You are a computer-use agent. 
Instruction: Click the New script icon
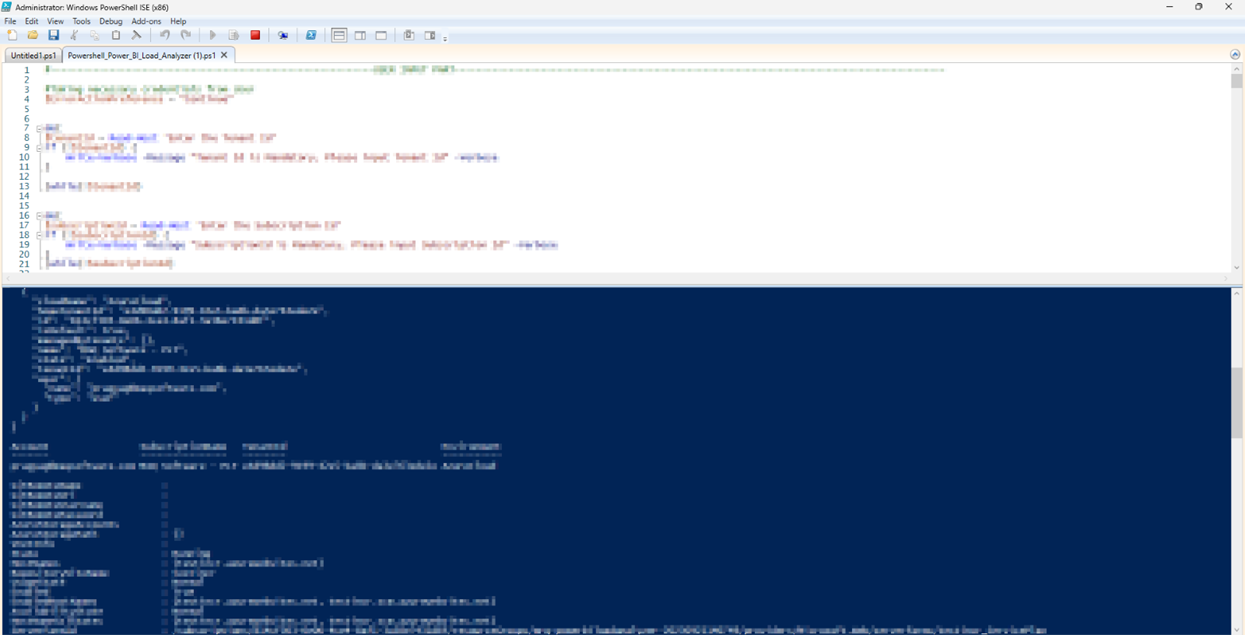[x=11, y=35]
